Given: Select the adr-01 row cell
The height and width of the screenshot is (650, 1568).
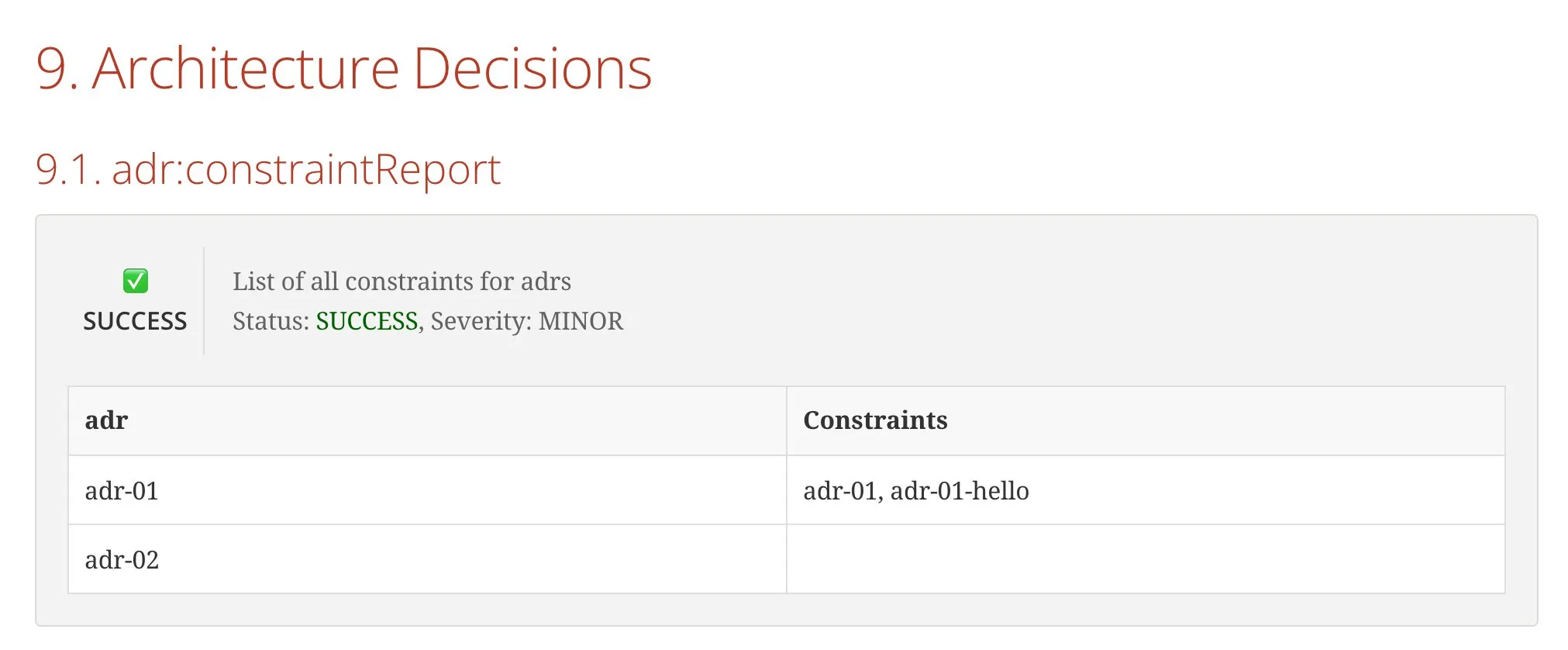Looking at the screenshot, I should click(428, 490).
